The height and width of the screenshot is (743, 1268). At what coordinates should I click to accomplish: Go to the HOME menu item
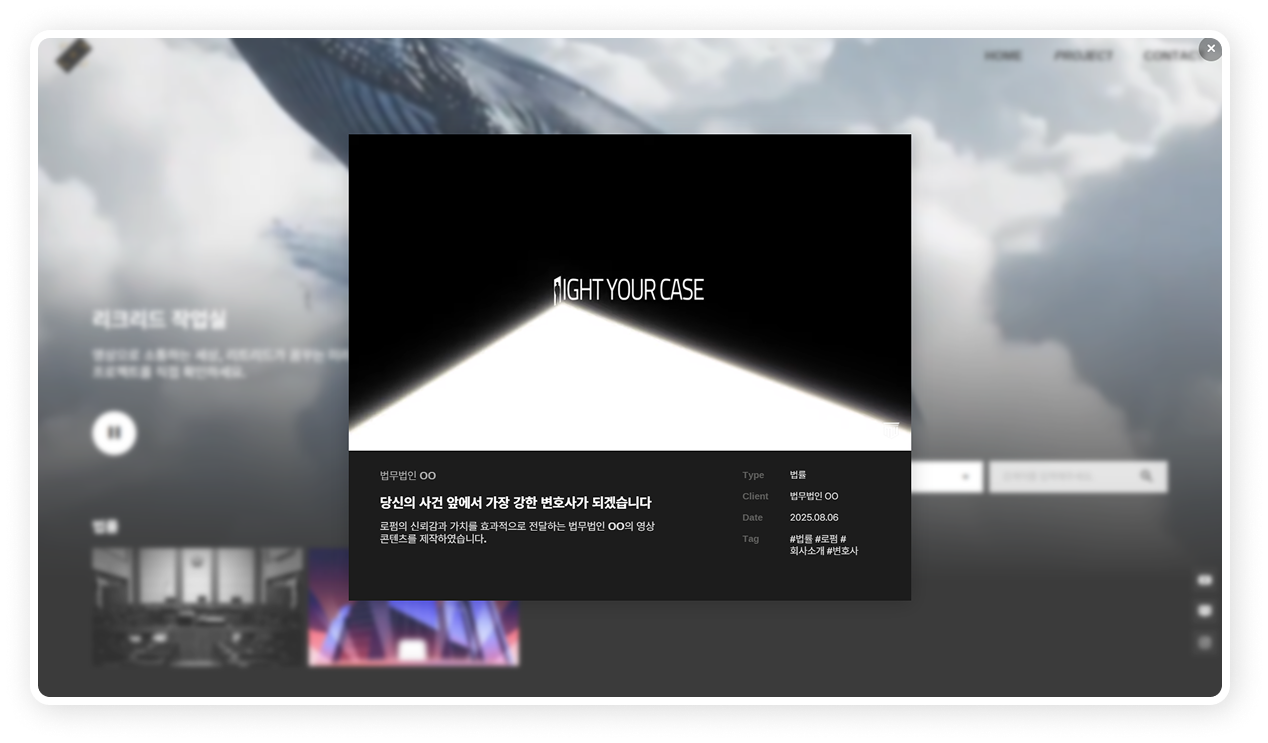(1003, 56)
